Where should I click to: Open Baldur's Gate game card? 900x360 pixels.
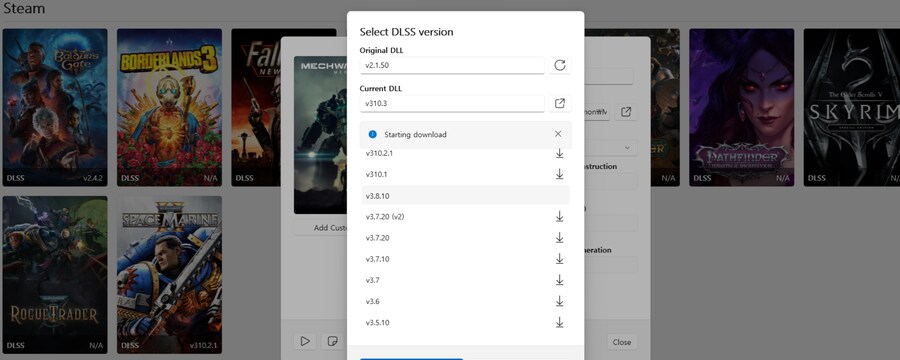(x=55, y=107)
